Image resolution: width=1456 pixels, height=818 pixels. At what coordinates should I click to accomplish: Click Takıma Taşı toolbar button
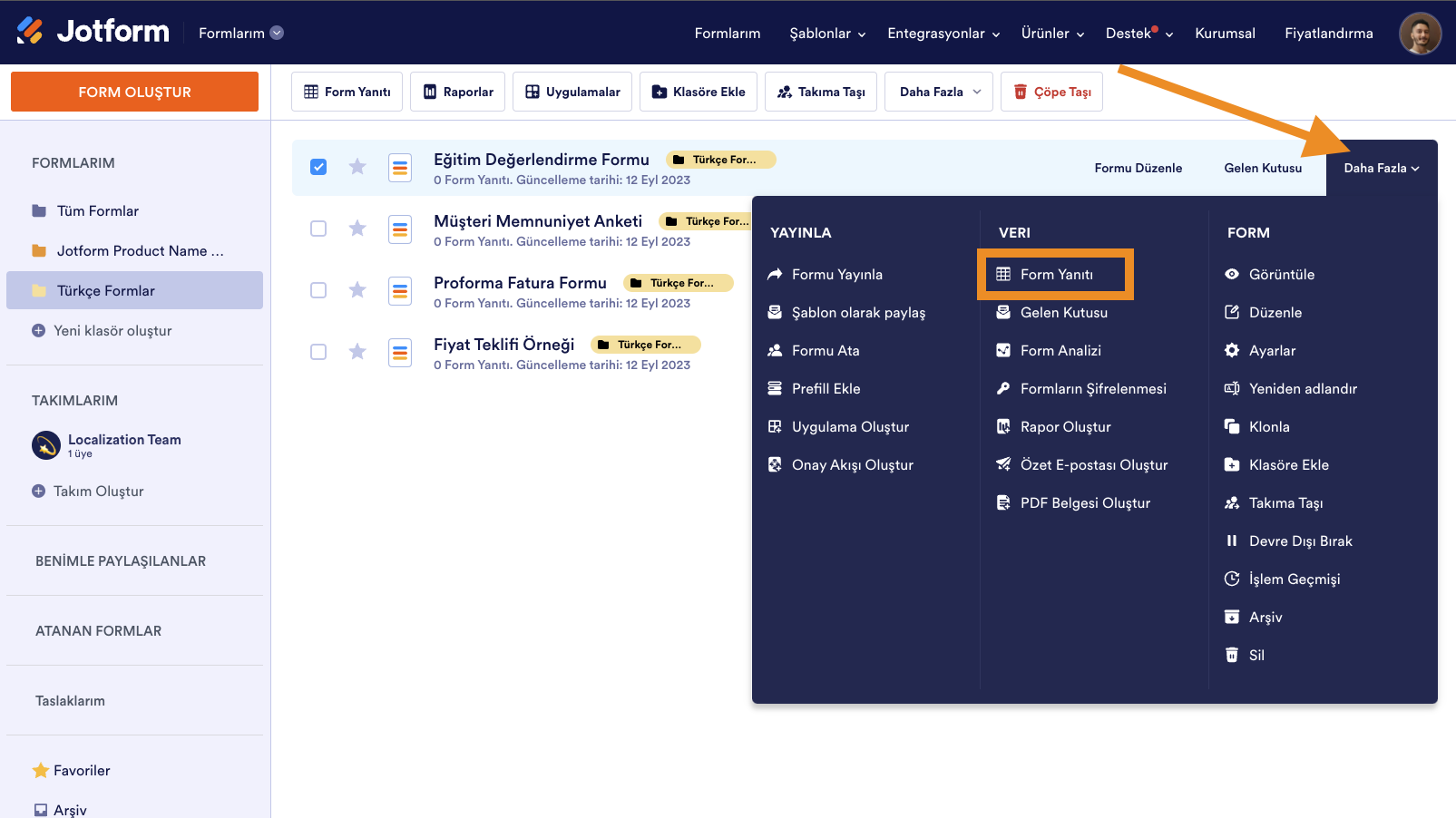(x=820, y=92)
